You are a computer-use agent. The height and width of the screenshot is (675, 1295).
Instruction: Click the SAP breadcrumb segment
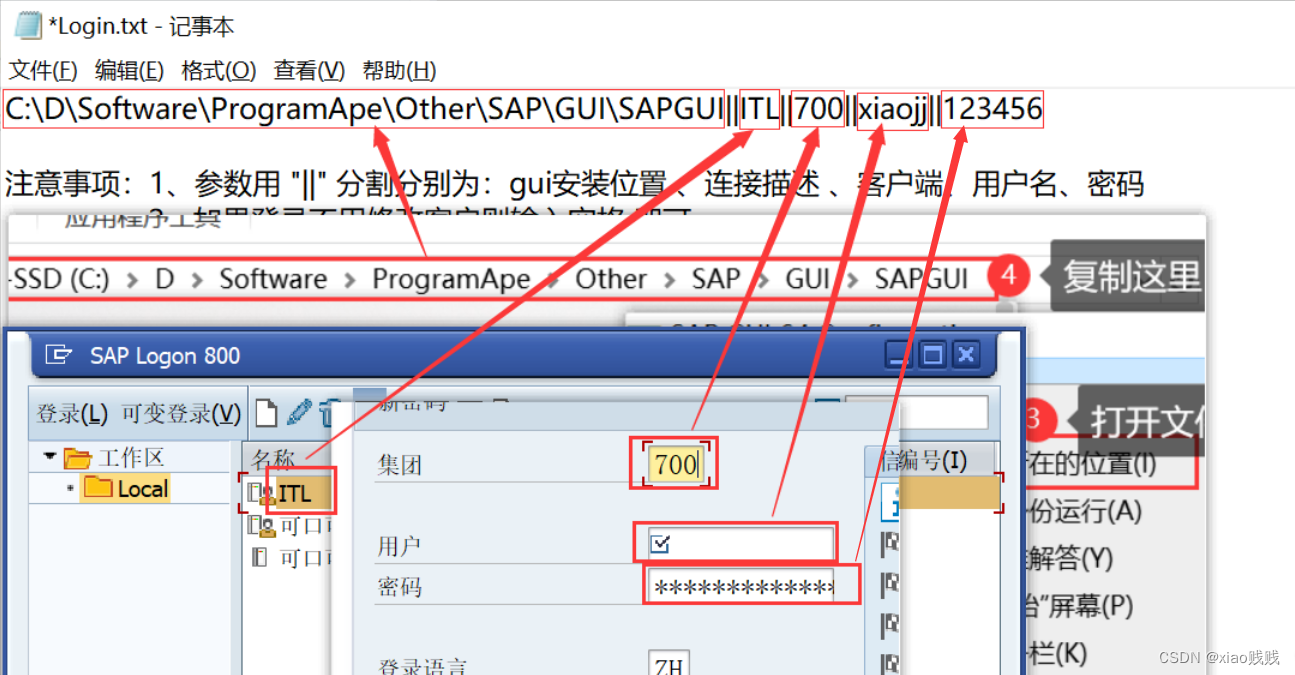coord(716,278)
